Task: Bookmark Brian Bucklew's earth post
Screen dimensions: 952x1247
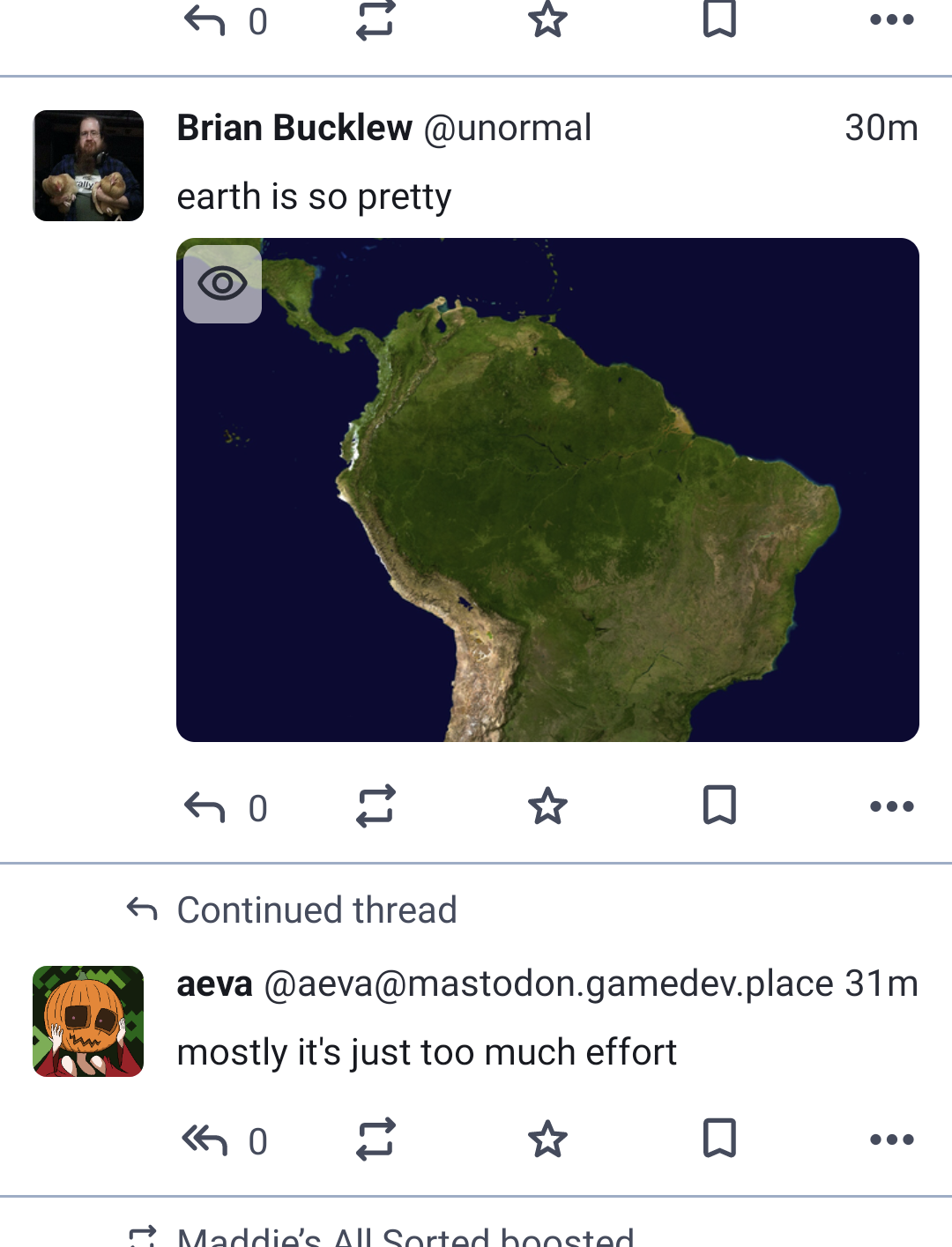Action: point(719,805)
